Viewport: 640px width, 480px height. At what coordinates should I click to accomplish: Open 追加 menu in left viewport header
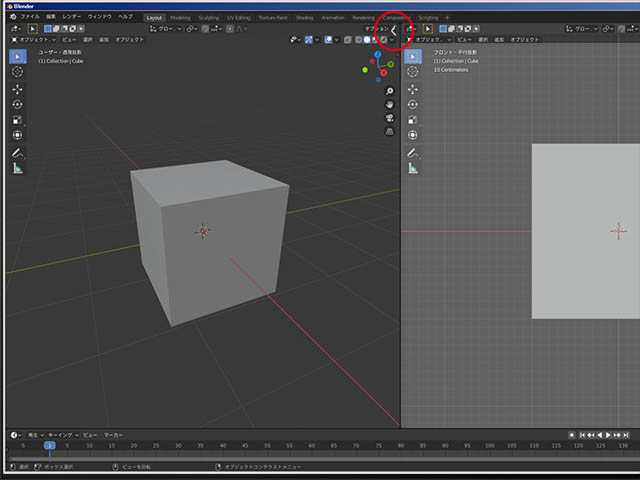click(104, 40)
